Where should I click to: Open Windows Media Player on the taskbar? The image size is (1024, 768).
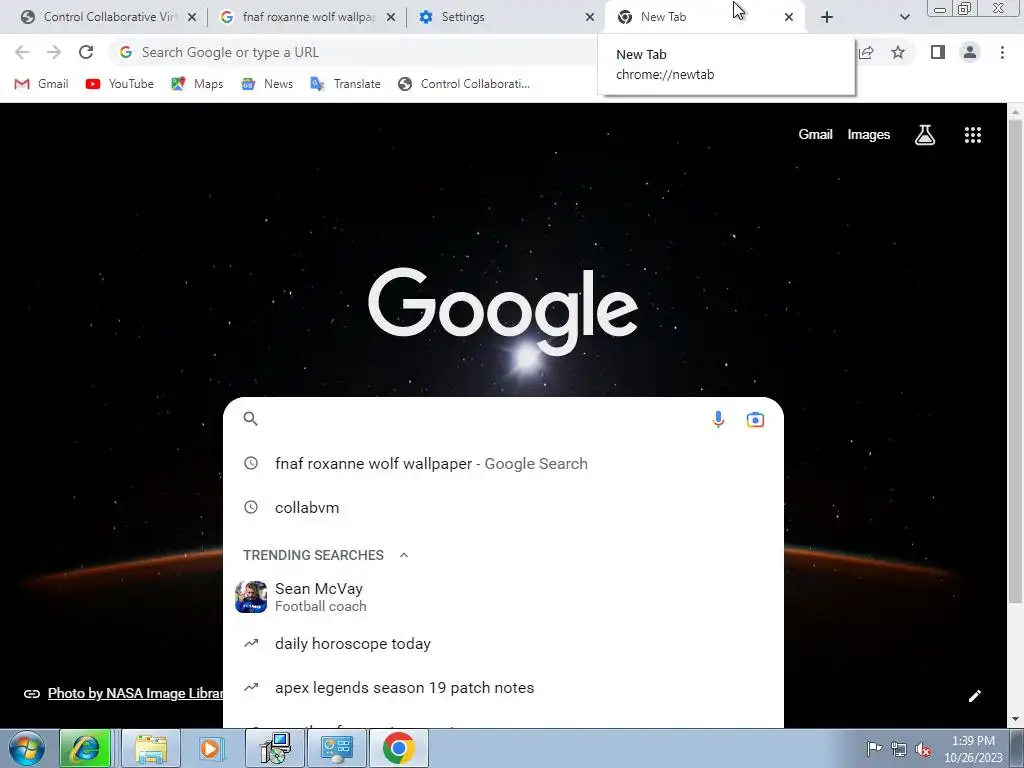point(210,748)
